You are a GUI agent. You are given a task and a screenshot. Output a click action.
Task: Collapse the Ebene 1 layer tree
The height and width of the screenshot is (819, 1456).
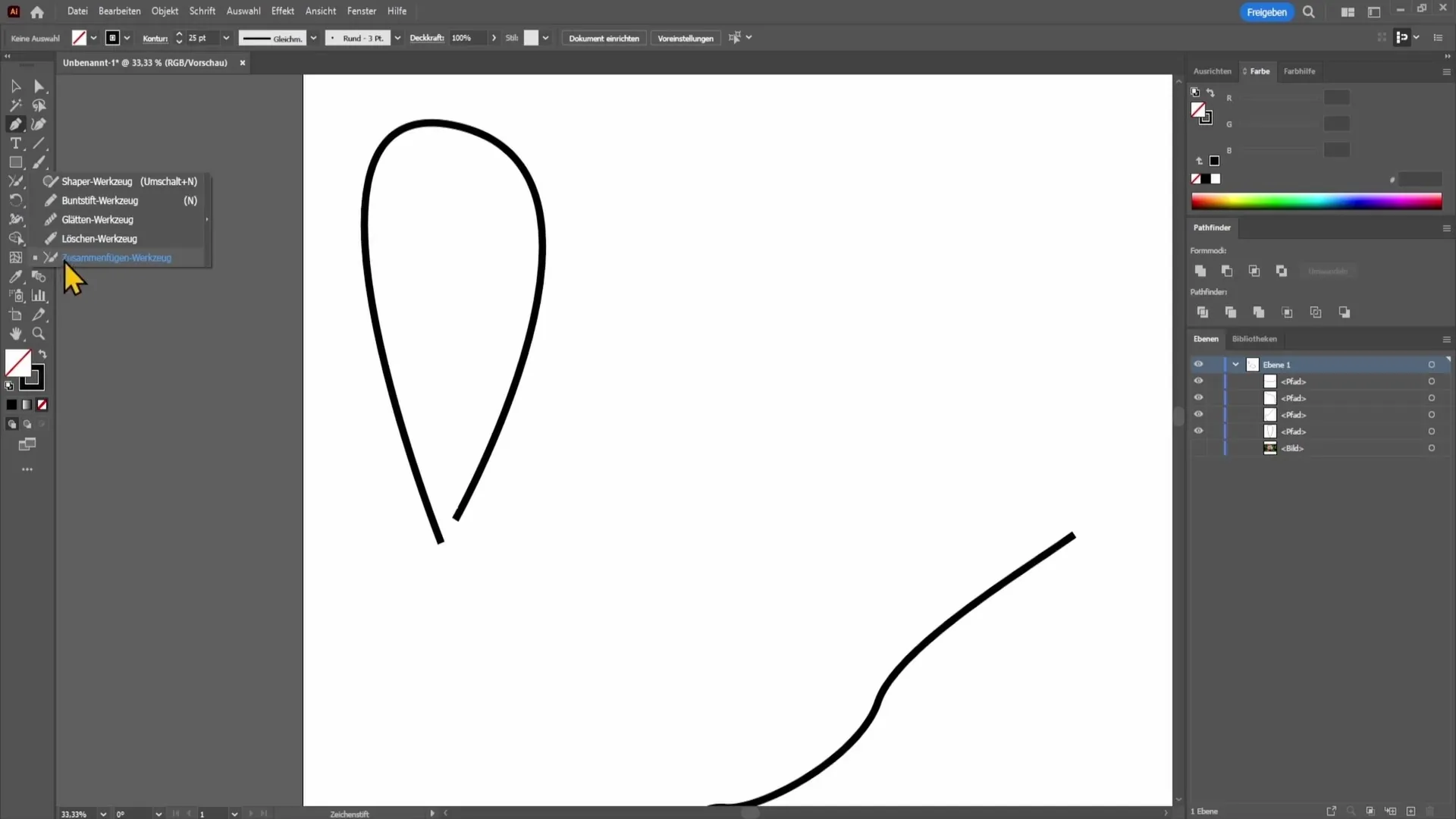pos(1235,365)
